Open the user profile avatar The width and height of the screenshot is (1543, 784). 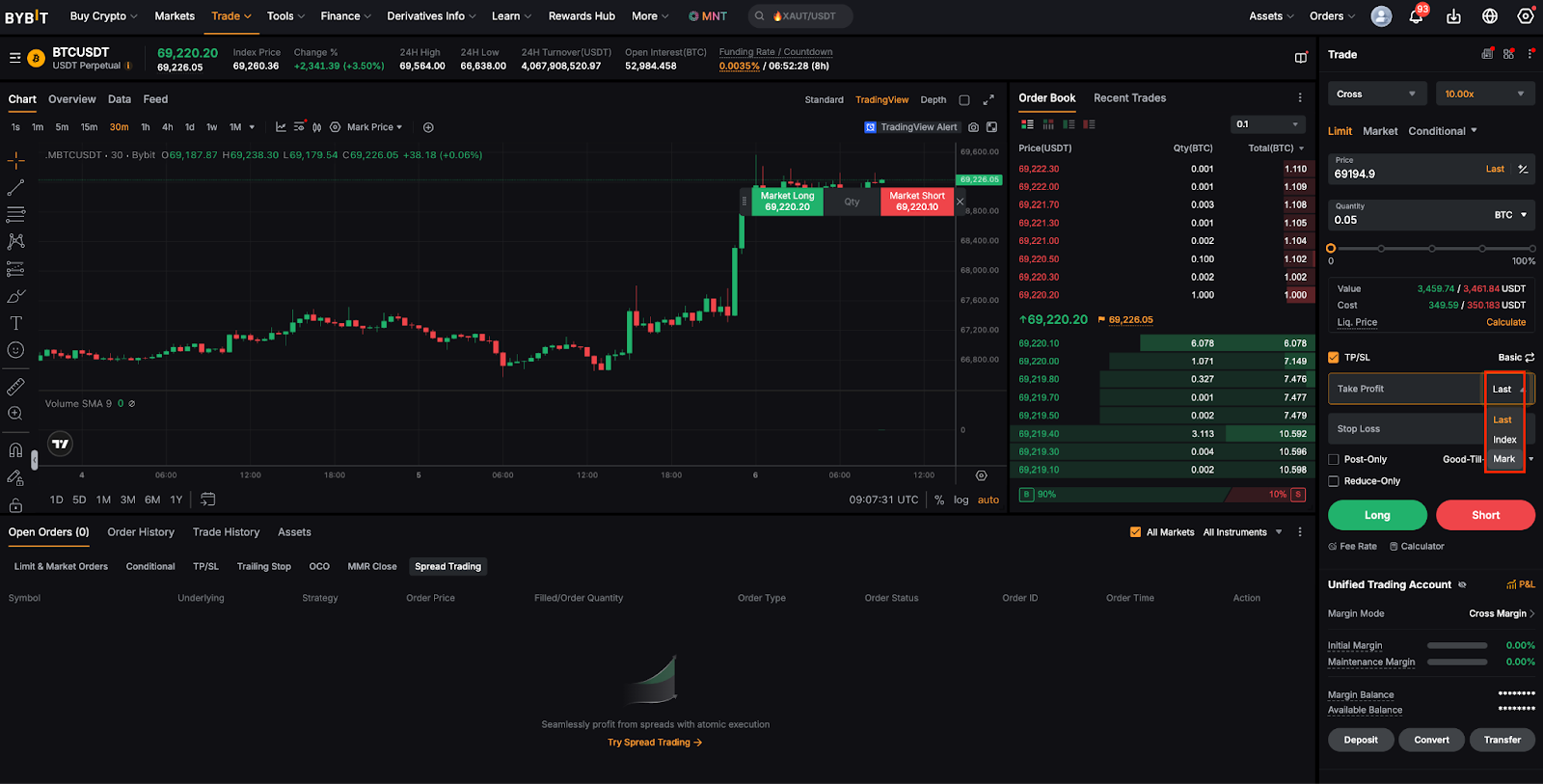1381,16
